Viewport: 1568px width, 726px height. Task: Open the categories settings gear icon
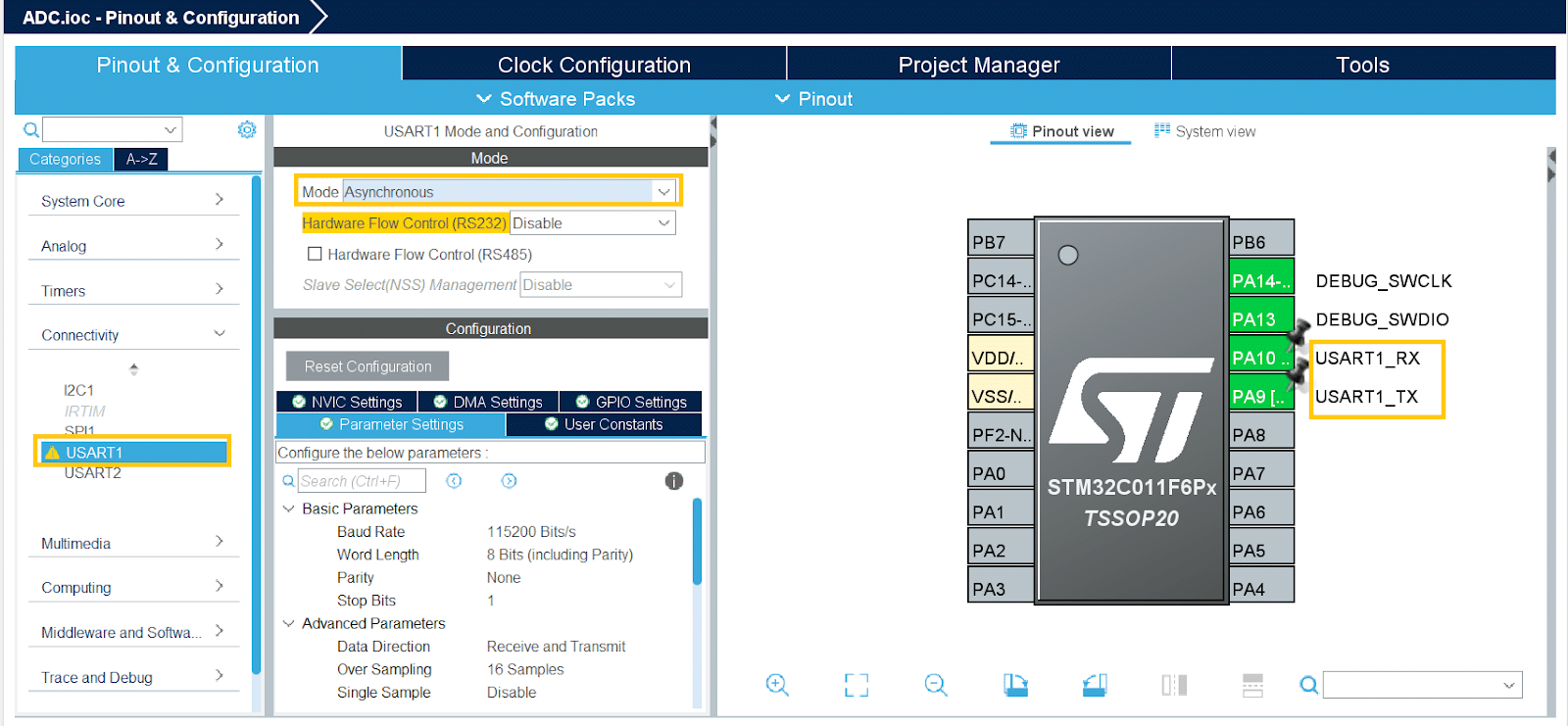coord(247,129)
